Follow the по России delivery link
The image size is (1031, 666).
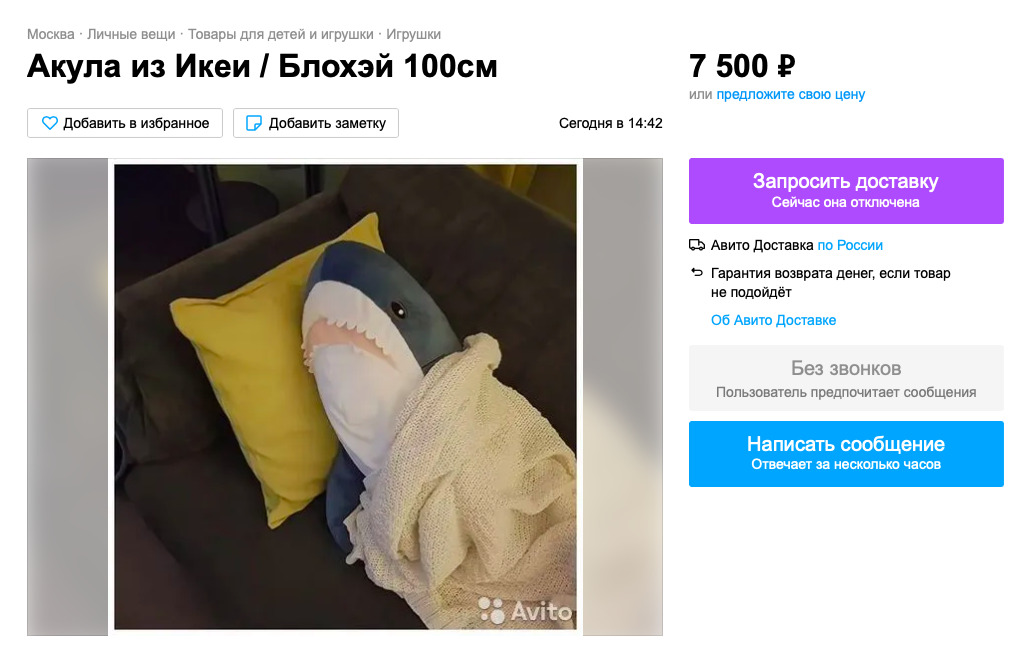tap(850, 245)
